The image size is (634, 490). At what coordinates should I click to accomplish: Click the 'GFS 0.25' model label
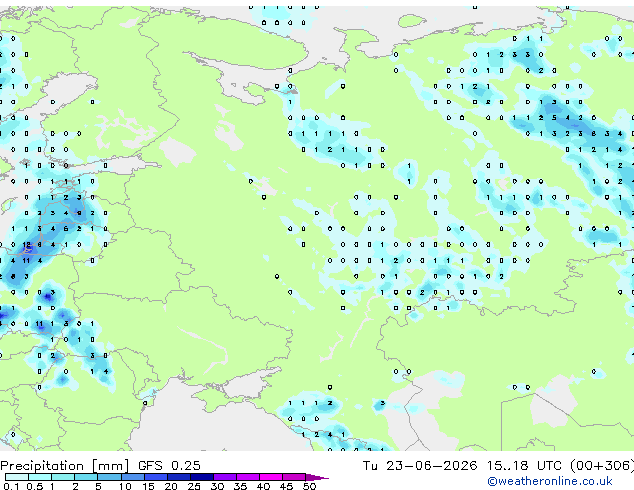pos(169,466)
